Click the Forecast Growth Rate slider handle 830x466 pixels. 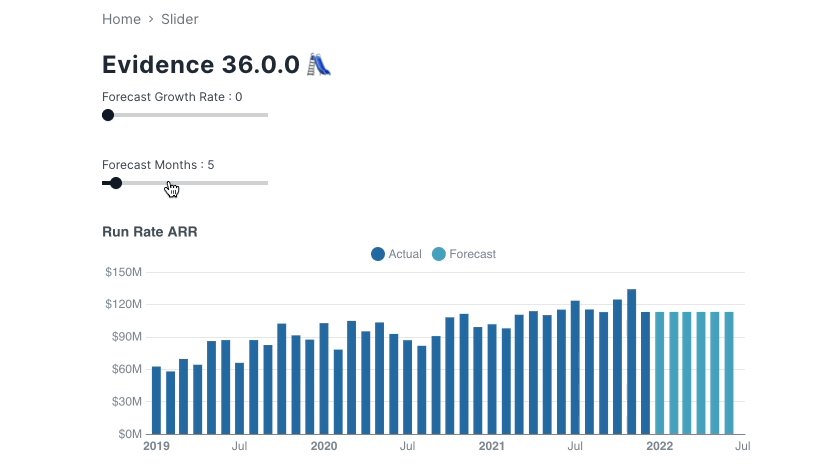pyautogui.click(x=108, y=115)
